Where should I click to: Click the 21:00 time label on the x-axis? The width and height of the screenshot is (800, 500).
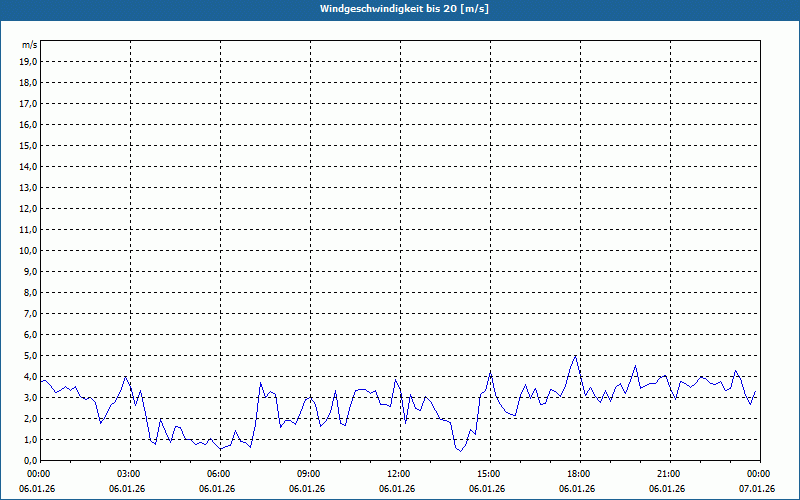pyautogui.click(x=669, y=473)
